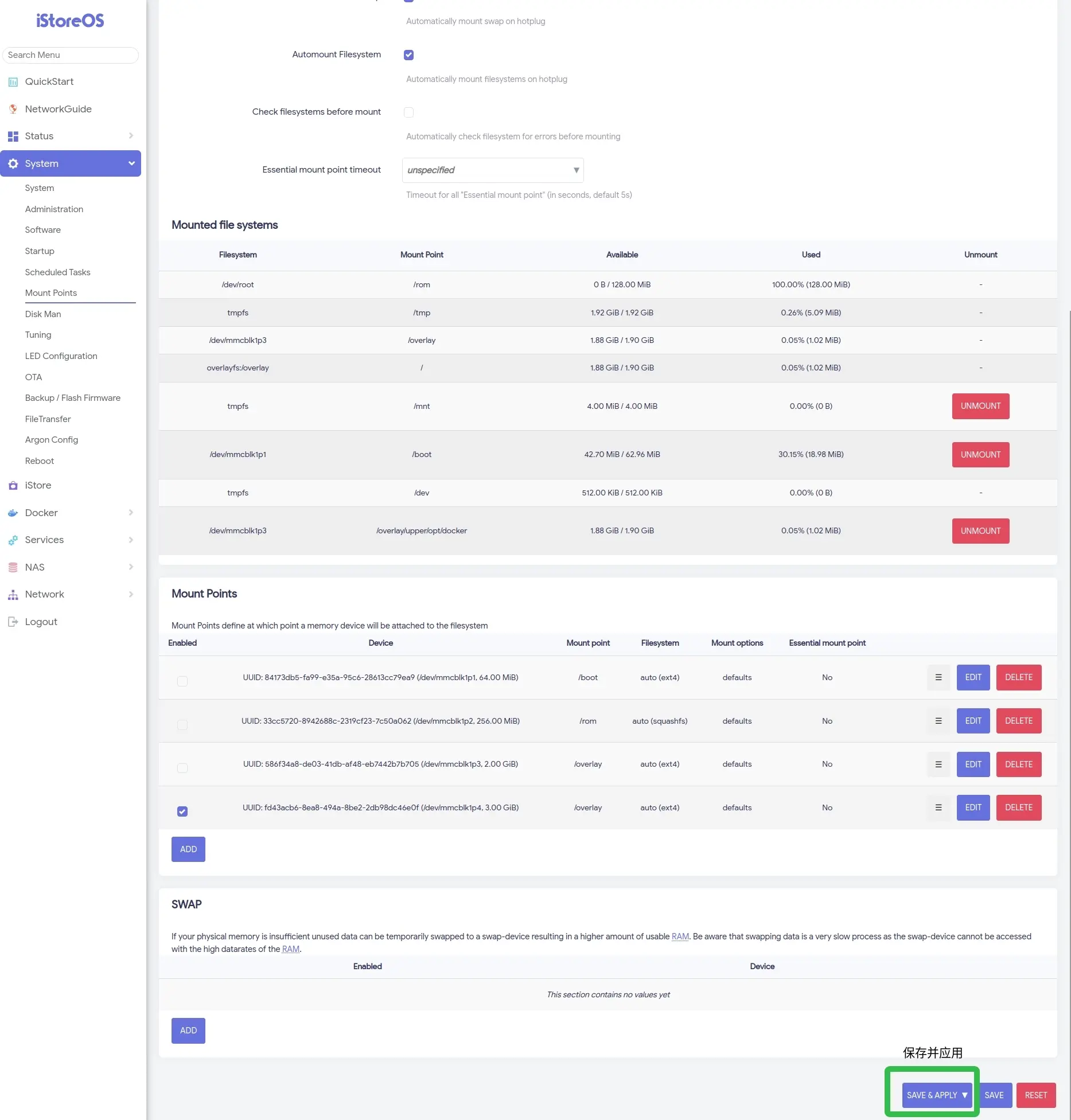Screen dimensions: 1071x1120
Task: Click the Docker whale icon
Action: 13,513
